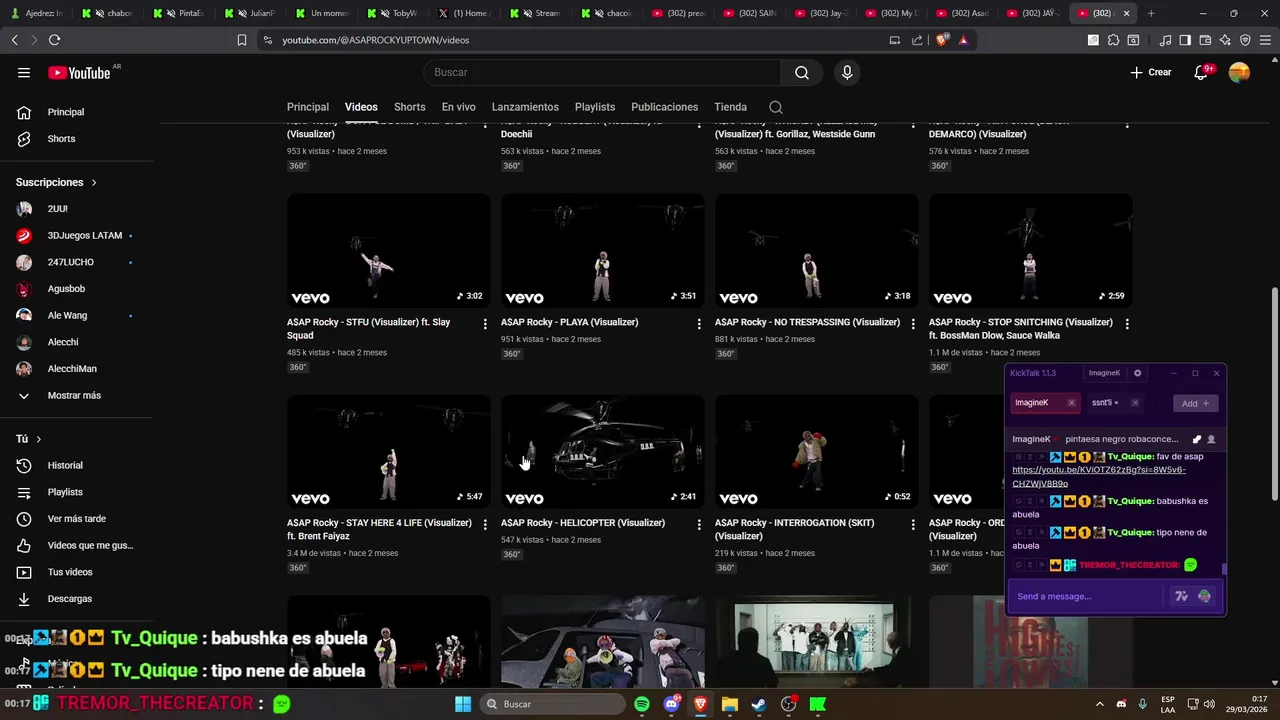The height and width of the screenshot is (720, 1280).
Task: Click the KickTalk Send a message field
Action: [x=1088, y=596]
